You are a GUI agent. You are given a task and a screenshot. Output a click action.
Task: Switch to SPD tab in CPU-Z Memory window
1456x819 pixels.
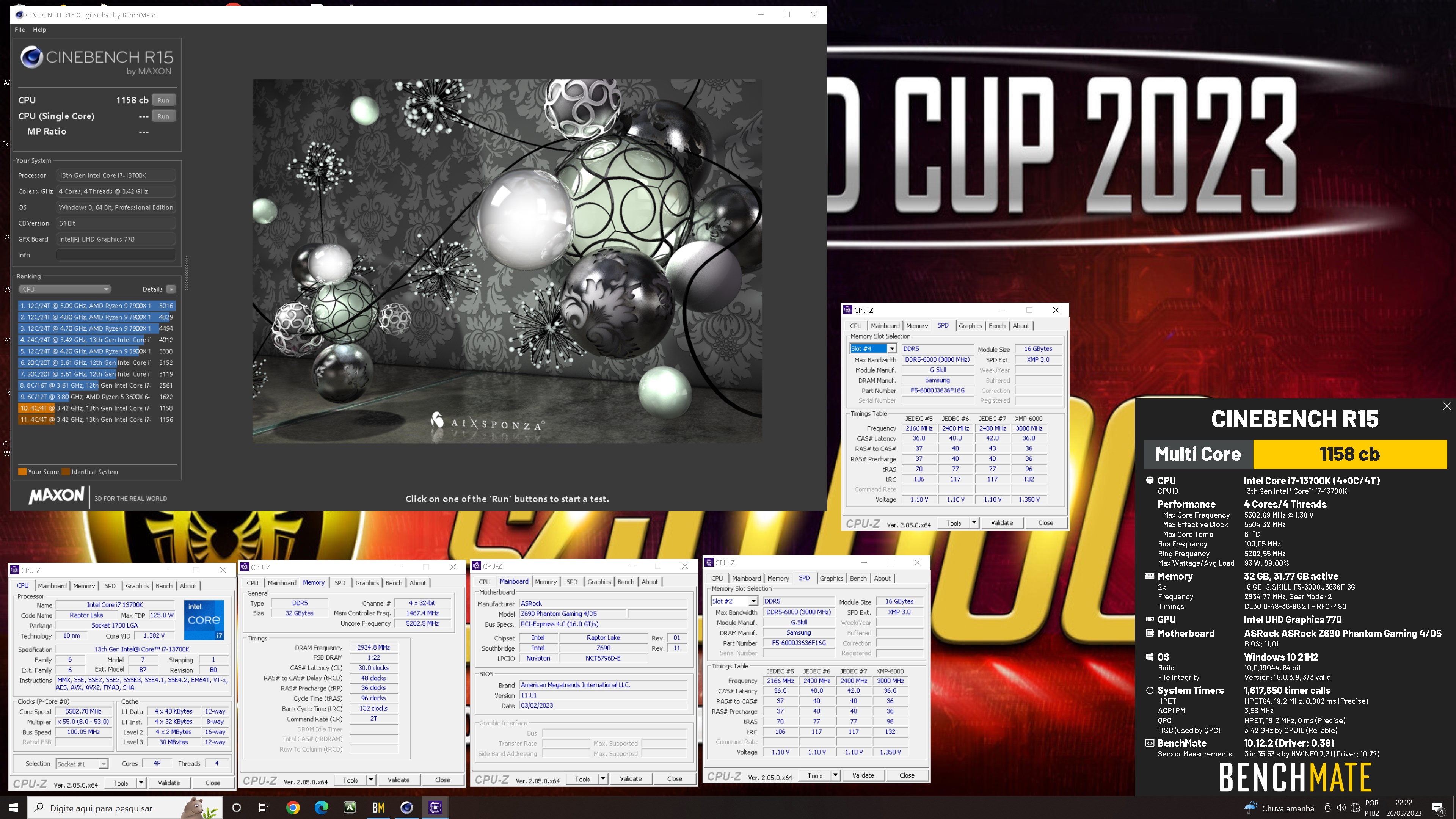(x=340, y=583)
